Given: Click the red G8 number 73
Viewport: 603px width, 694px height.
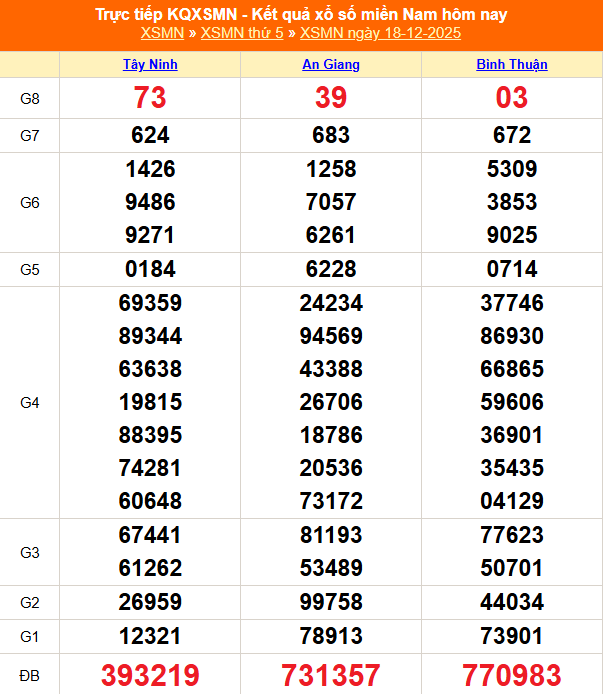Looking at the screenshot, I should pyautogui.click(x=150, y=98).
